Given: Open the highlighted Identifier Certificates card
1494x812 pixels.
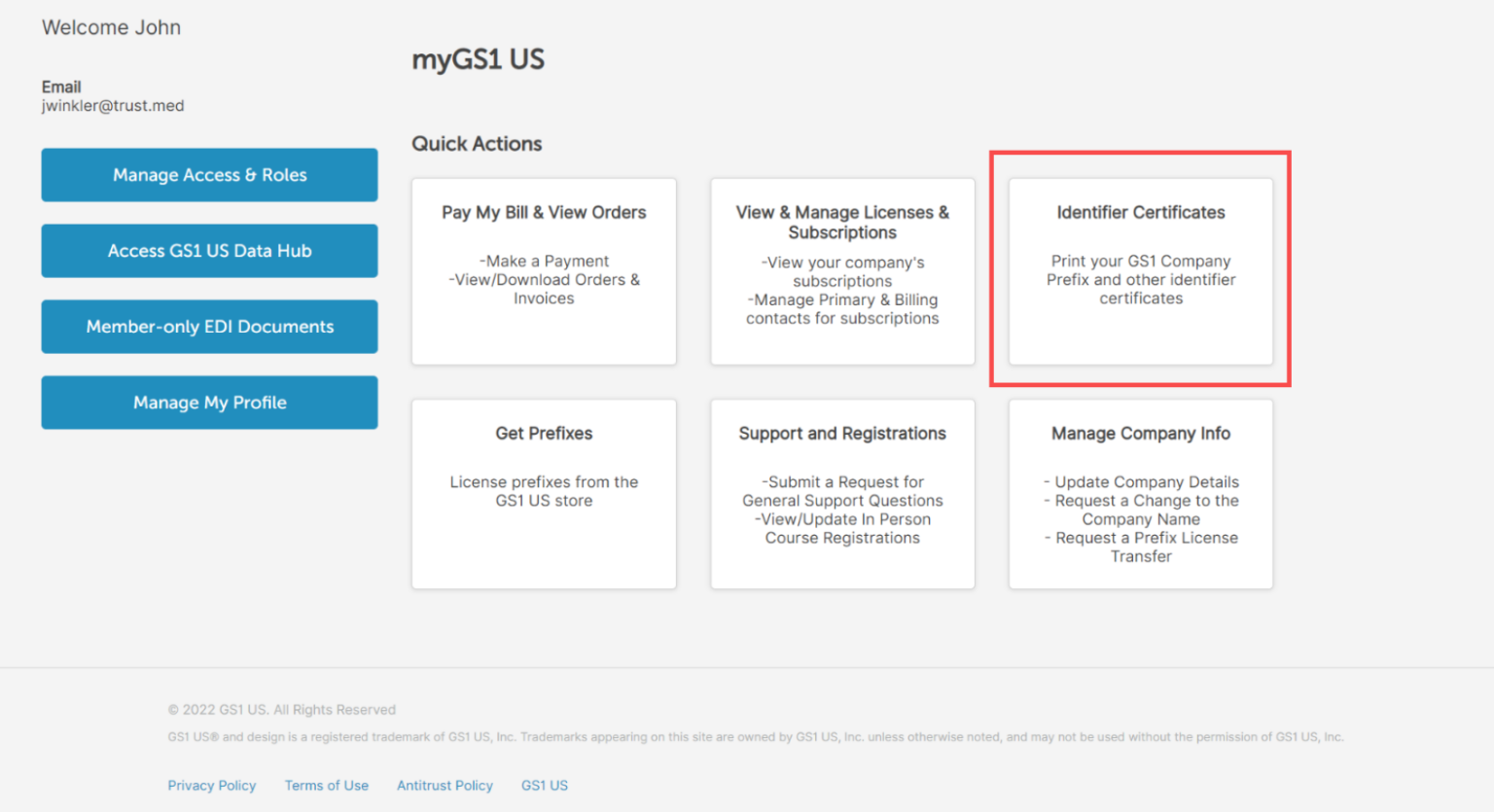Looking at the screenshot, I should (1140, 270).
